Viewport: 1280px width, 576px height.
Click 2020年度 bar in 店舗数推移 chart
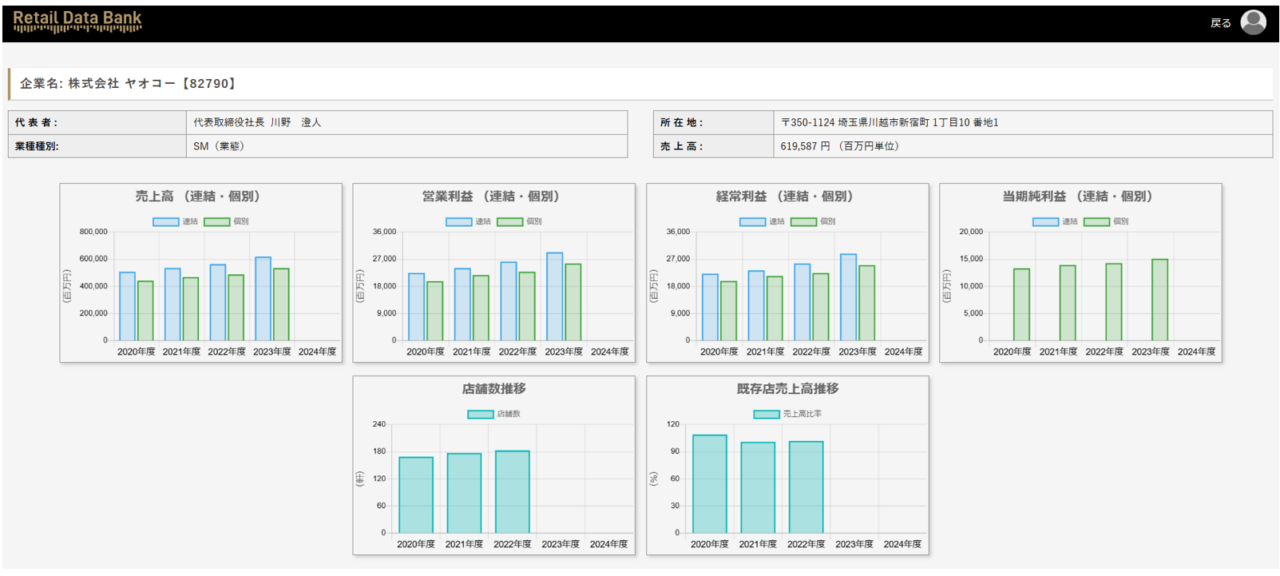[416, 495]
